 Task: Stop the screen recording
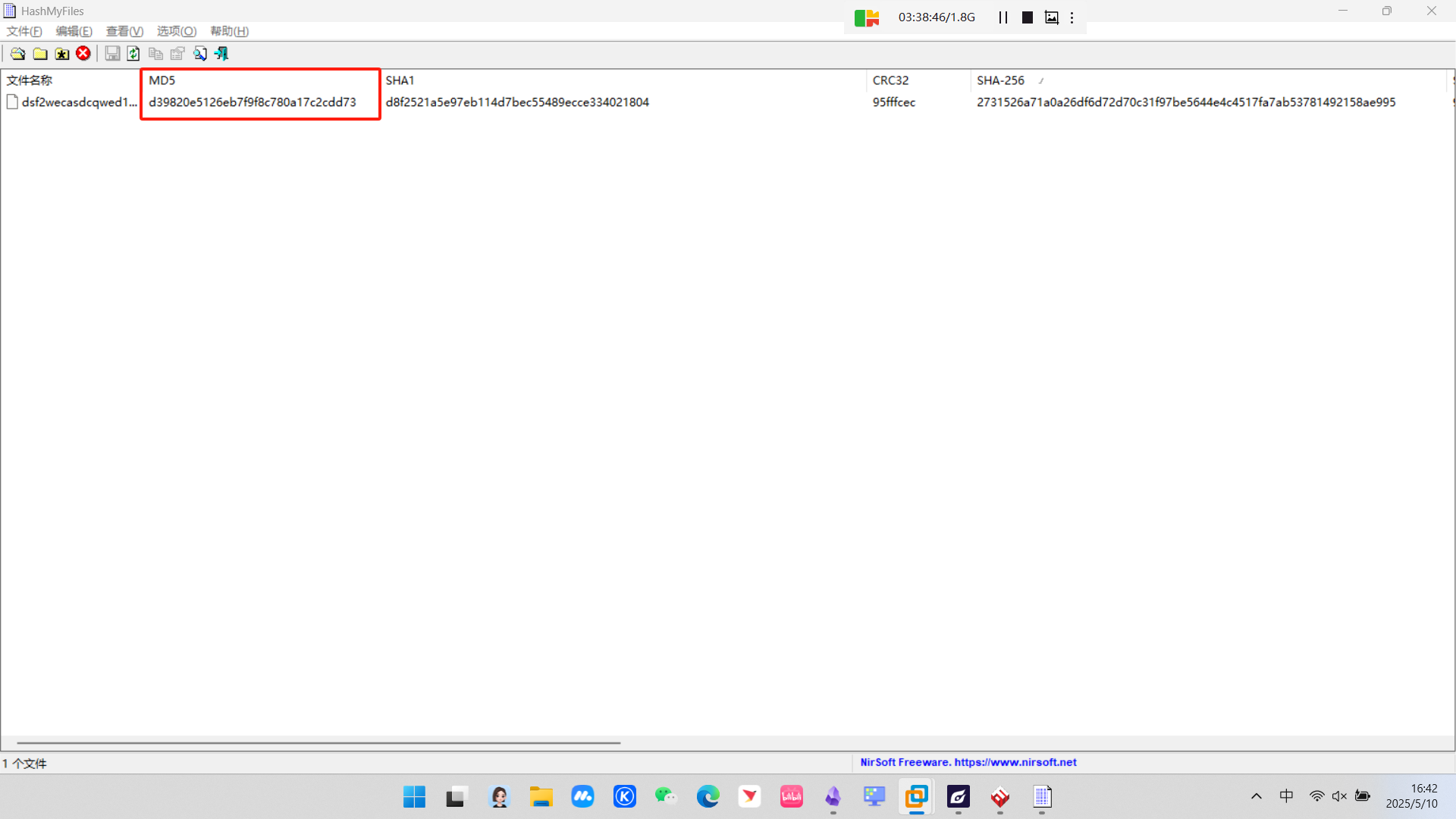coord(1028,17)
